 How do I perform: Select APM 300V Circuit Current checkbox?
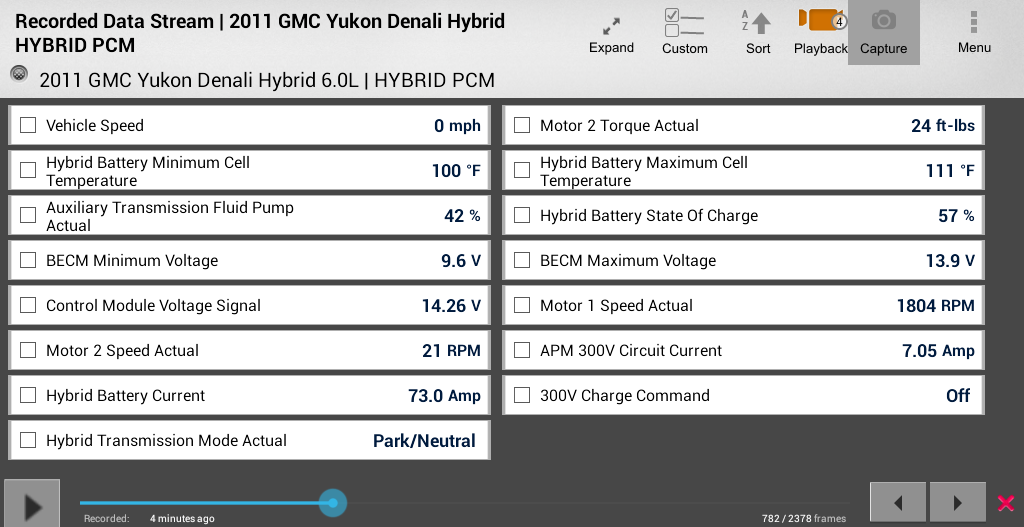(x=522, y=351)
